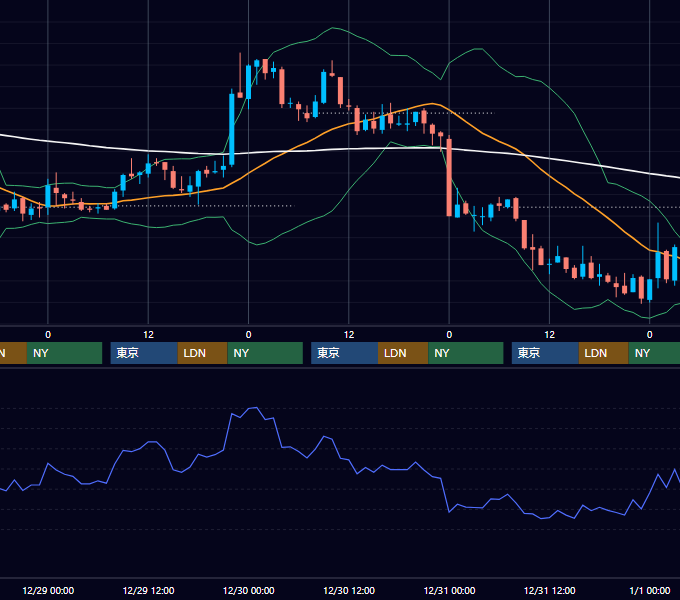
Task: Click the 12/29 12:00 date label
Action: [148, 590]
